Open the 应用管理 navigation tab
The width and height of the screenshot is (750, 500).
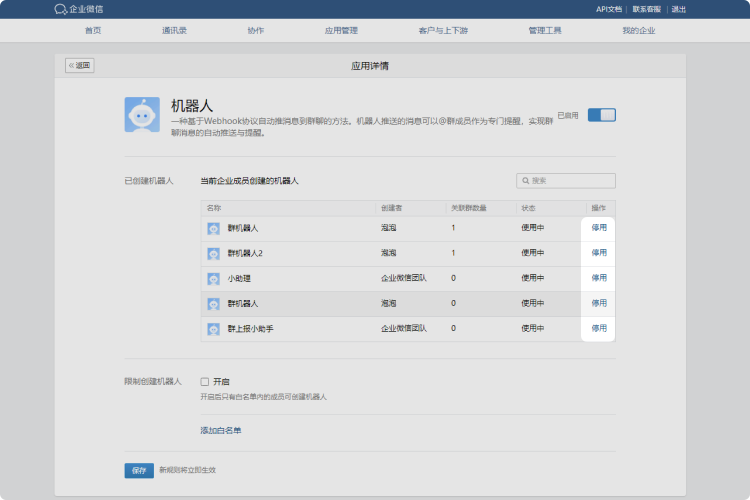point(341,31)
